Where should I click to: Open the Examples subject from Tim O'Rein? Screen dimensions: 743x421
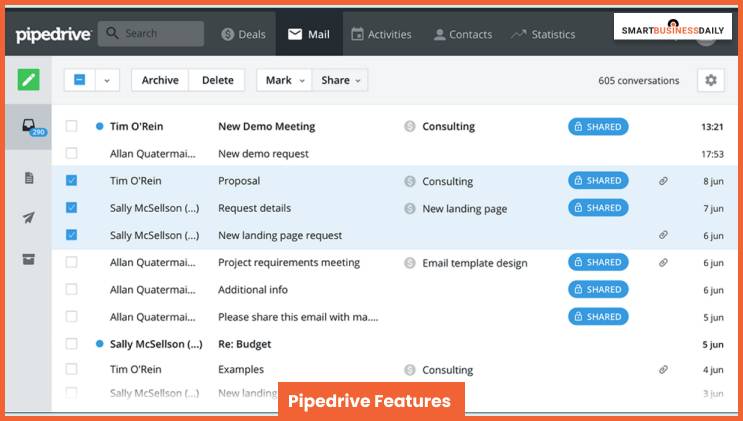[241, 369]
